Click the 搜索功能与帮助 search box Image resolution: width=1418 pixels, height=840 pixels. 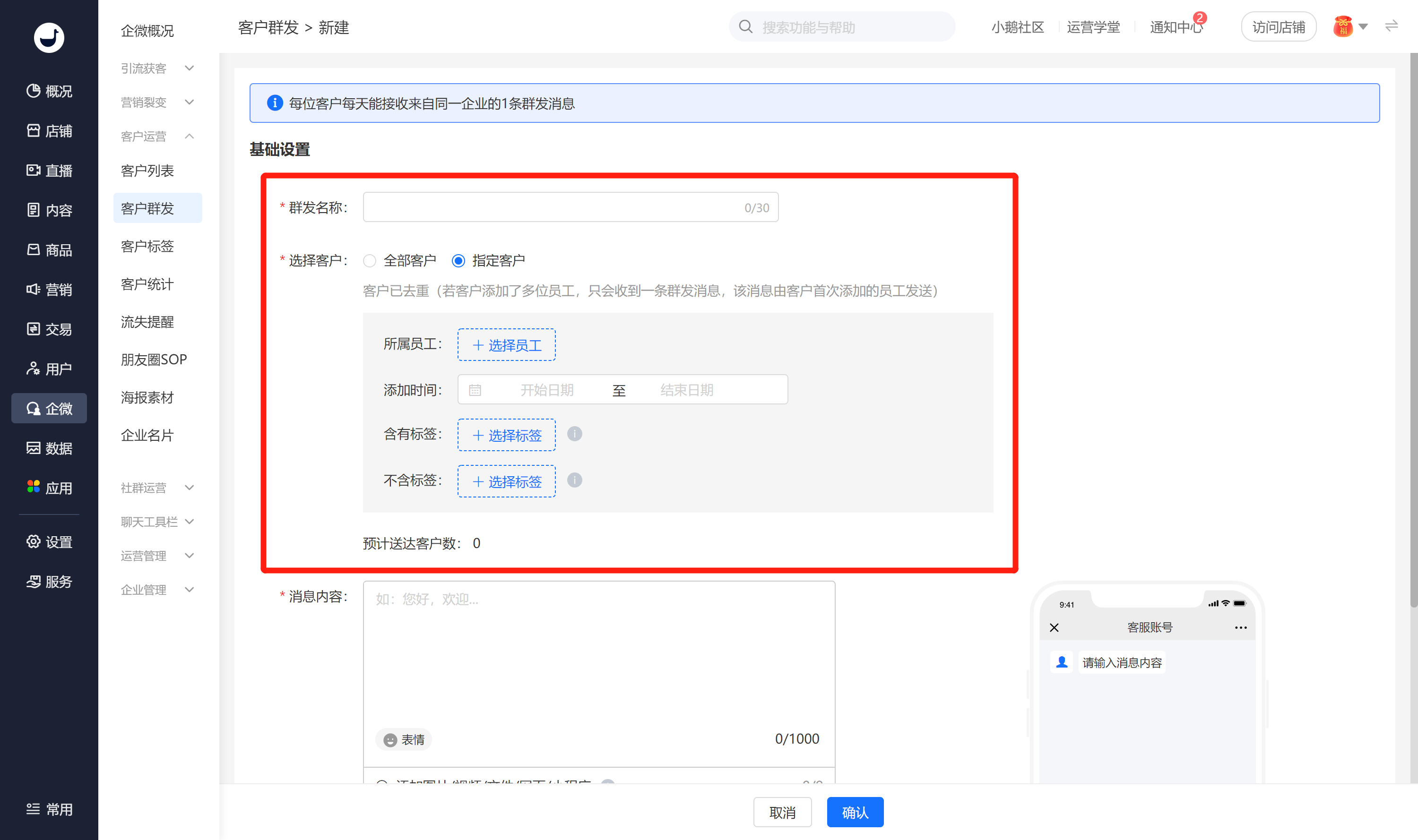coord(841,26)
